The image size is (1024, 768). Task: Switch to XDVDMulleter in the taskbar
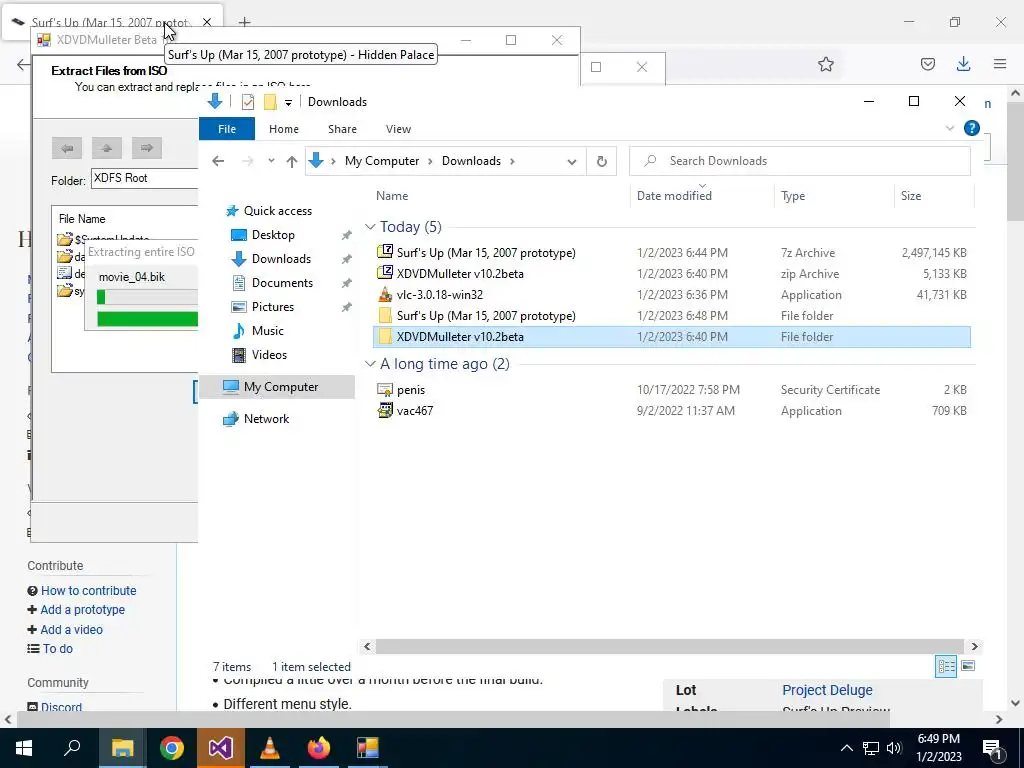(368, 748)
